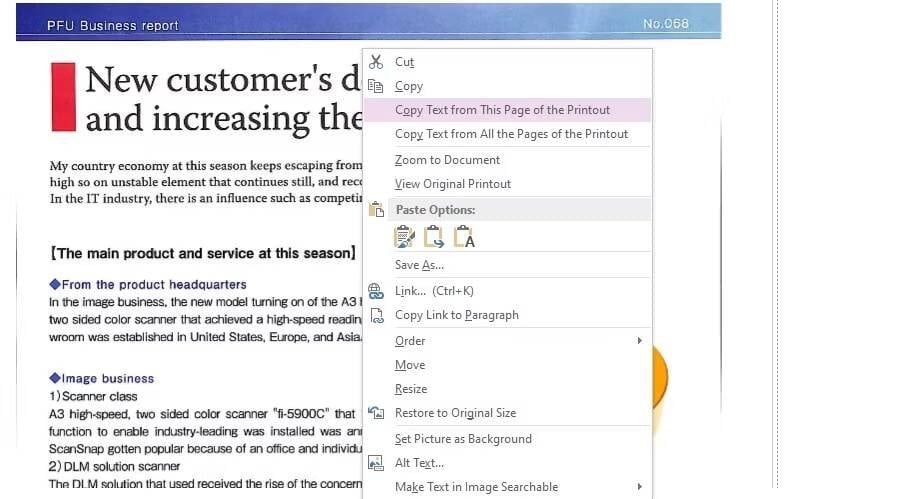The image size is (903, 499).
Task: Select Resize from the context menu
Action: (507, 389)
